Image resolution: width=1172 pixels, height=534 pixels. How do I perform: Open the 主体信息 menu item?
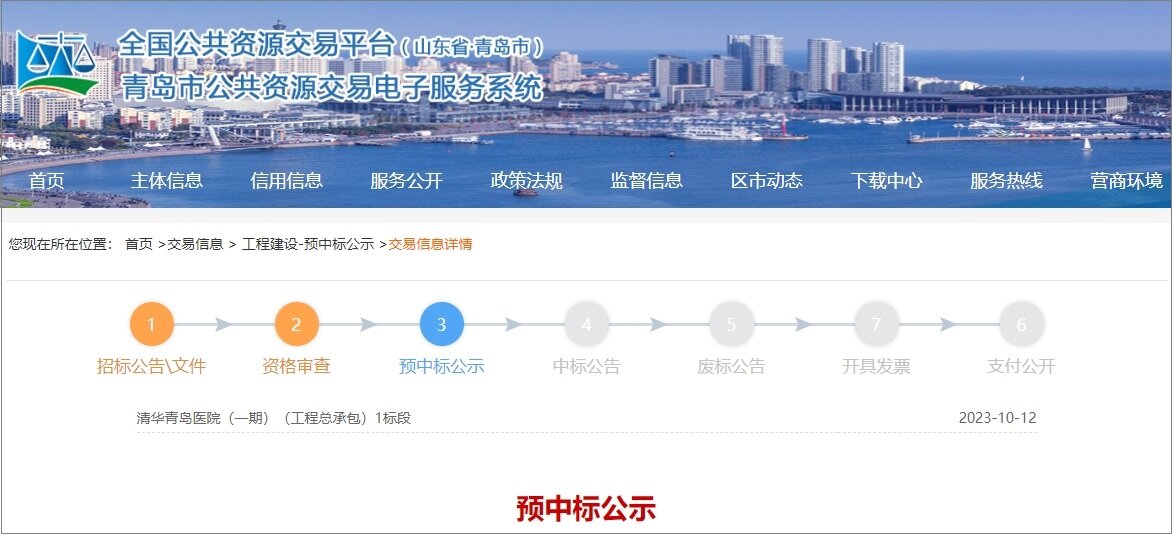pos(166,181)
